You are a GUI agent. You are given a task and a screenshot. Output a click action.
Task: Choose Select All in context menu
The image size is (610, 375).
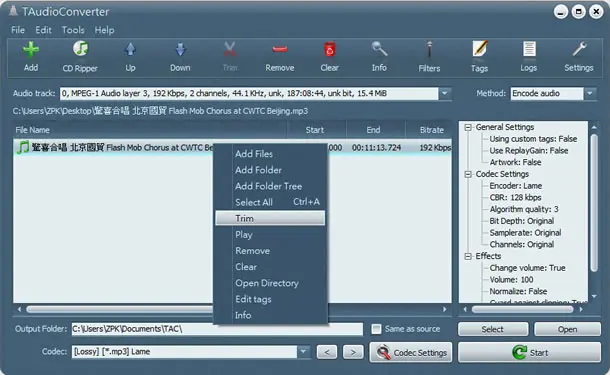click(270, 202)
